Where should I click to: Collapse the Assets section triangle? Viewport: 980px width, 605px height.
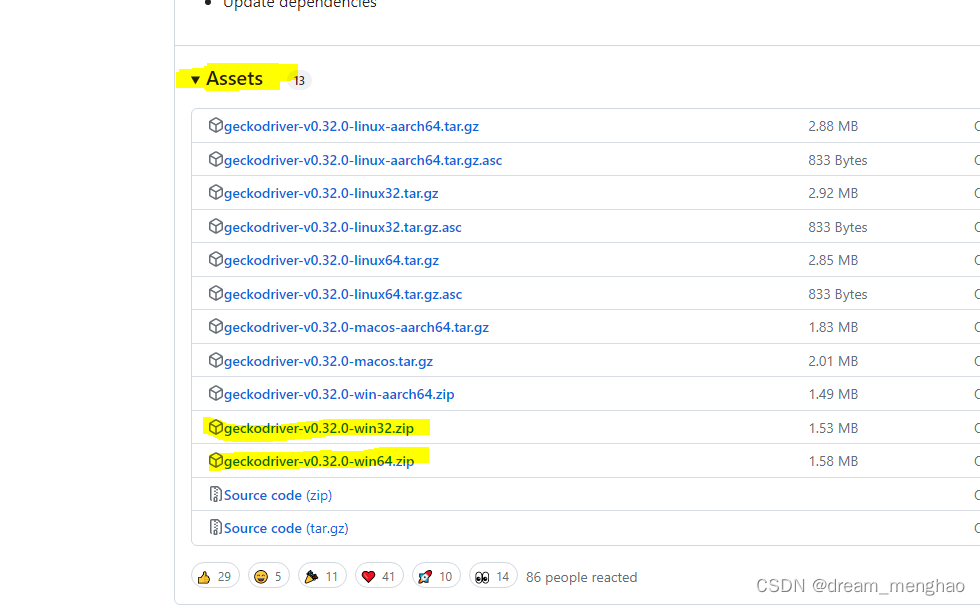(195, 79)
